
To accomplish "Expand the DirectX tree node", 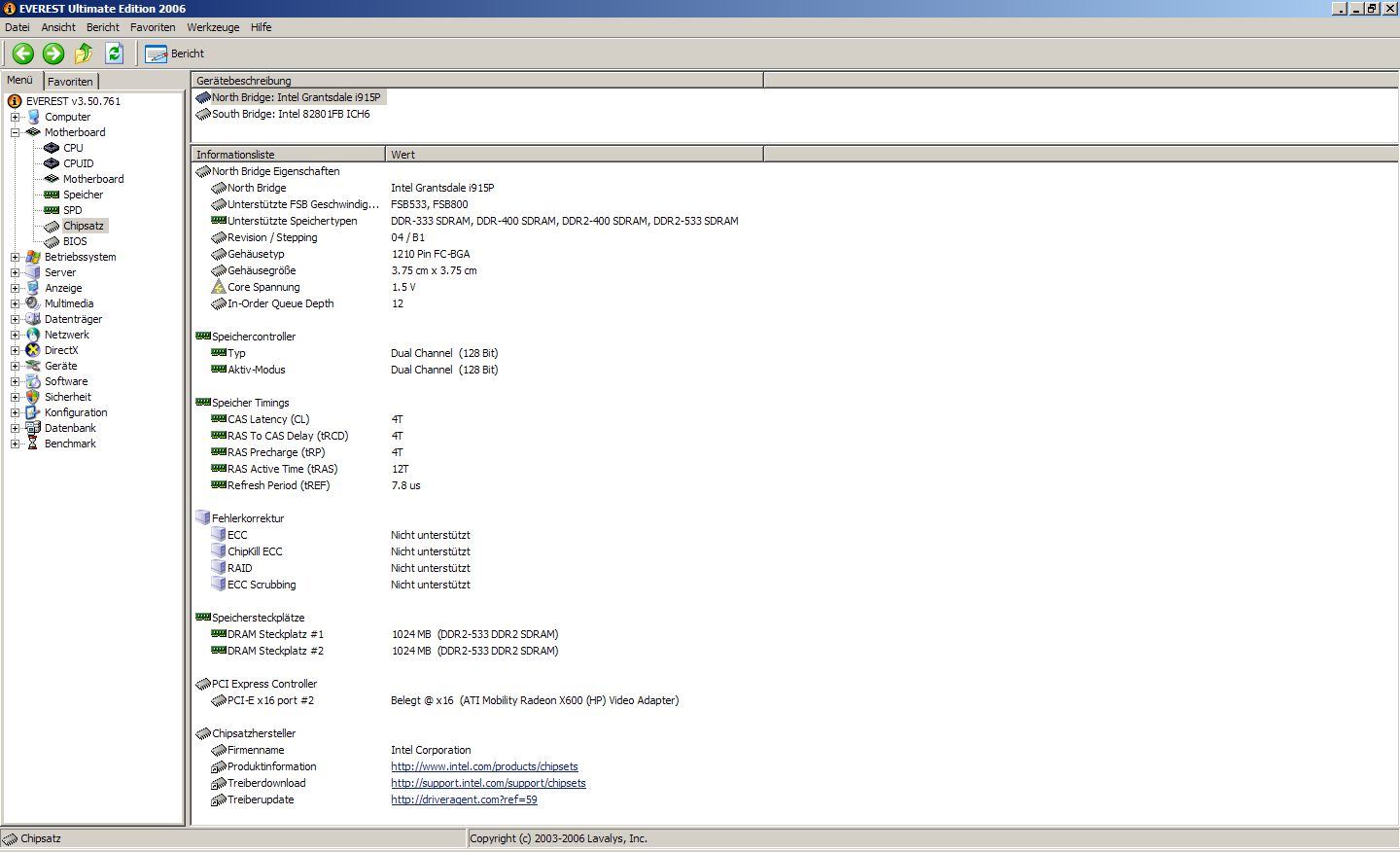I will [x=15, y=350].
